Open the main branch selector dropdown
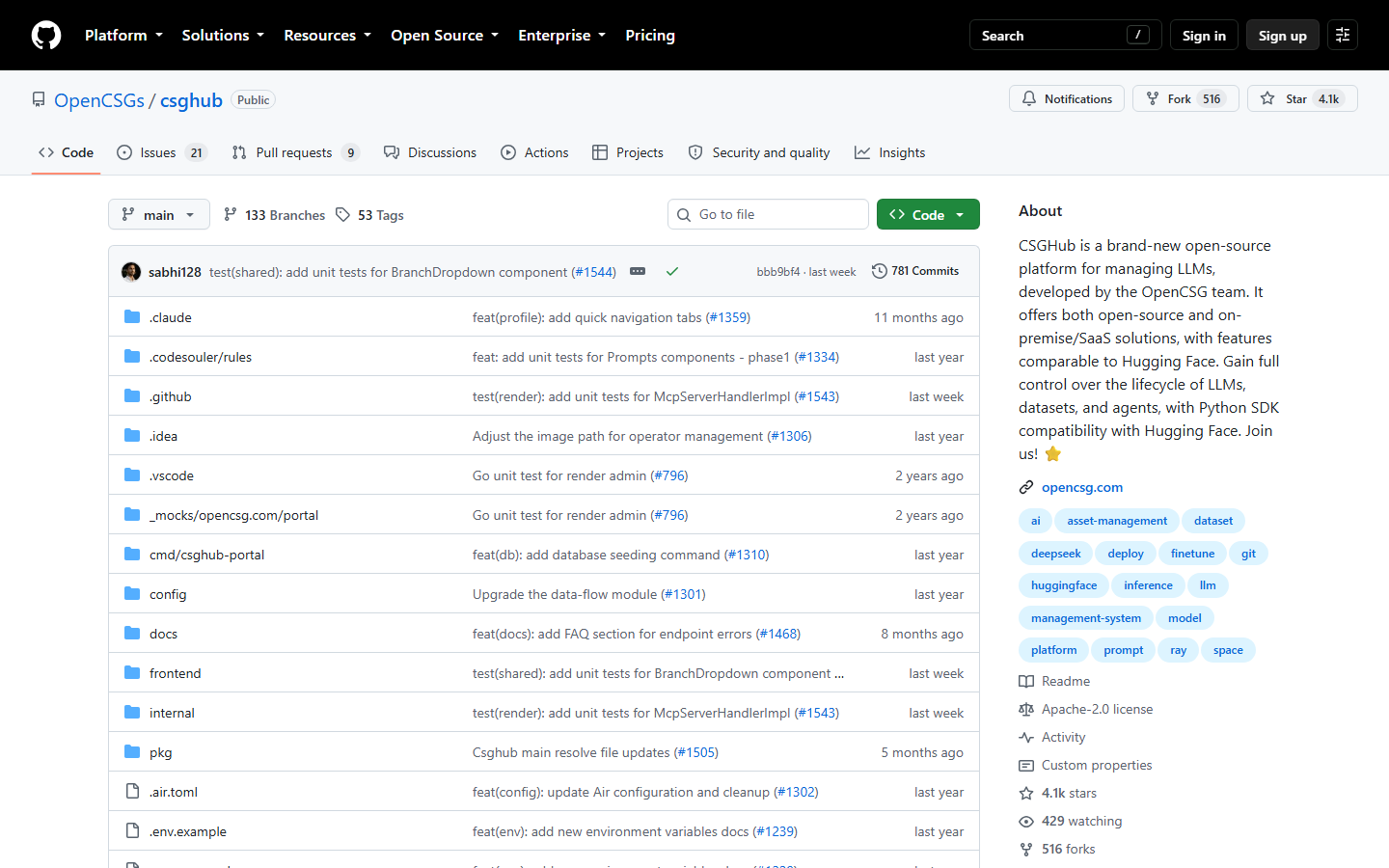 tap(159, 215)
